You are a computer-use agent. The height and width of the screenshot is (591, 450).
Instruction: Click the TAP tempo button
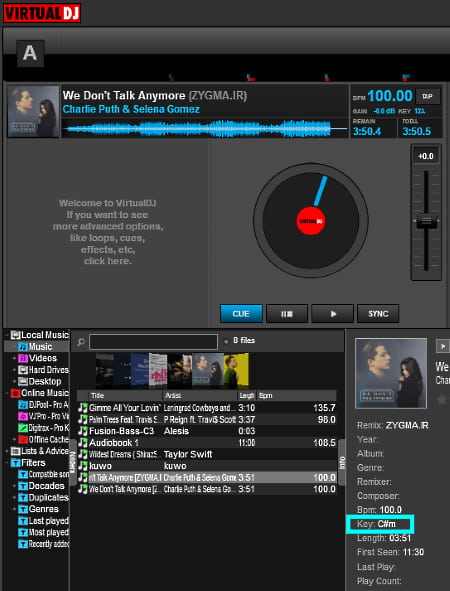427,96
